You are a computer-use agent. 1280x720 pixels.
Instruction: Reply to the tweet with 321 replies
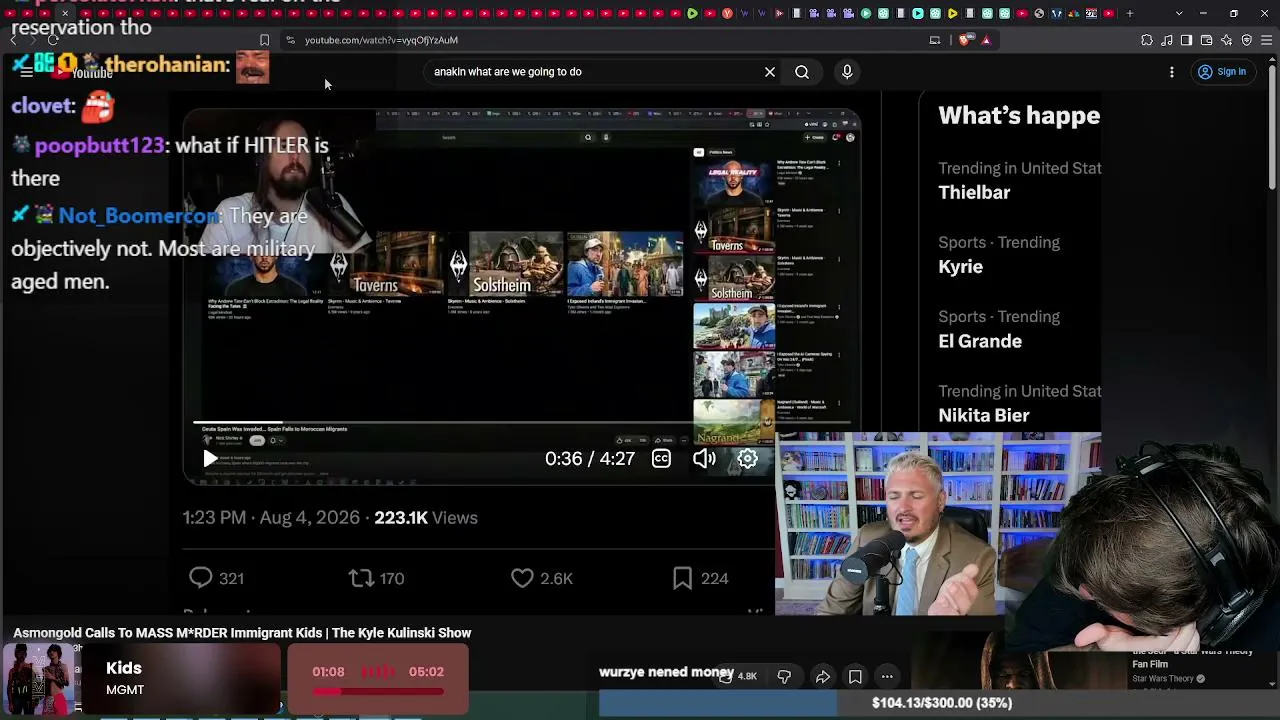pyautogui.click(x=216, y=578)
